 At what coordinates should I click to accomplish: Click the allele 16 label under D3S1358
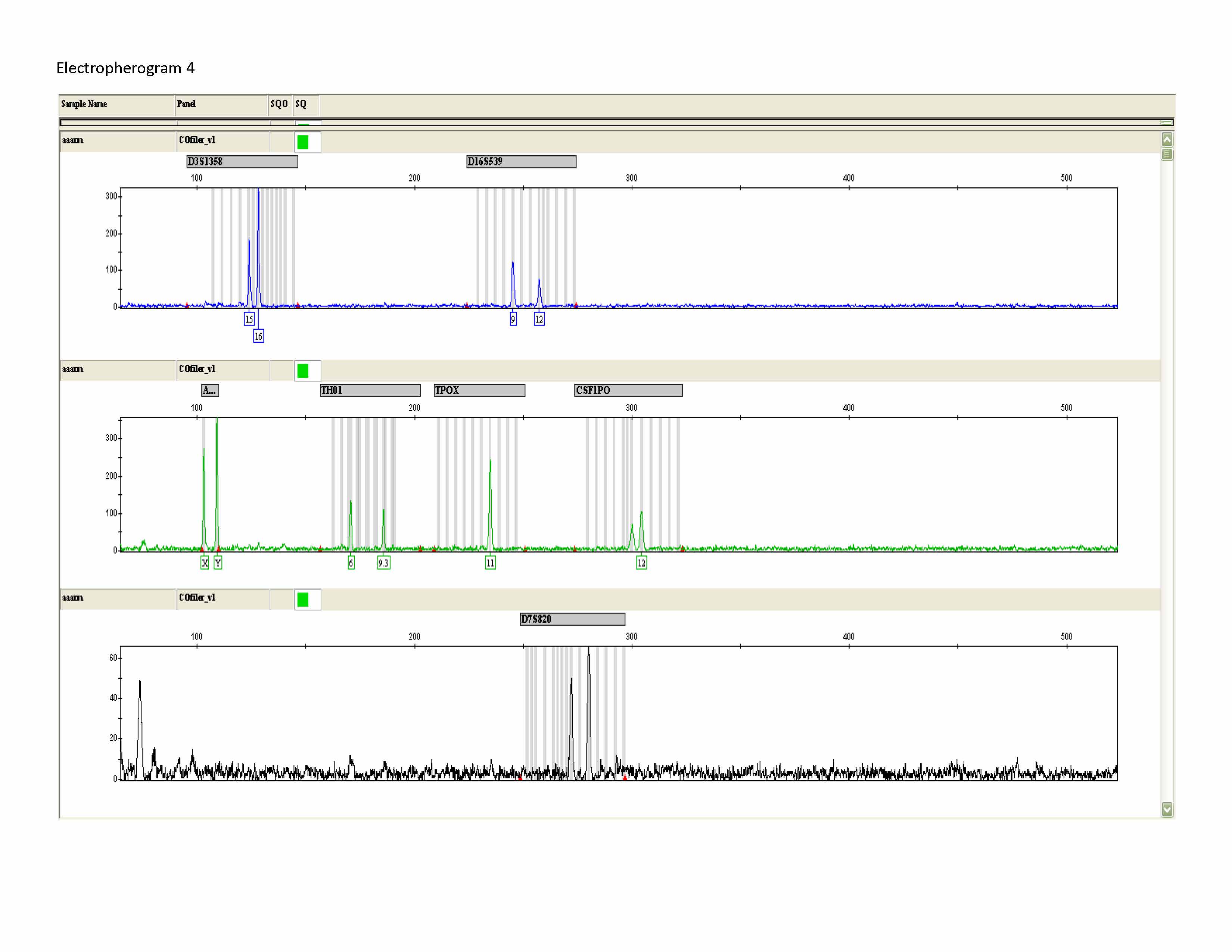click(258, 336)
